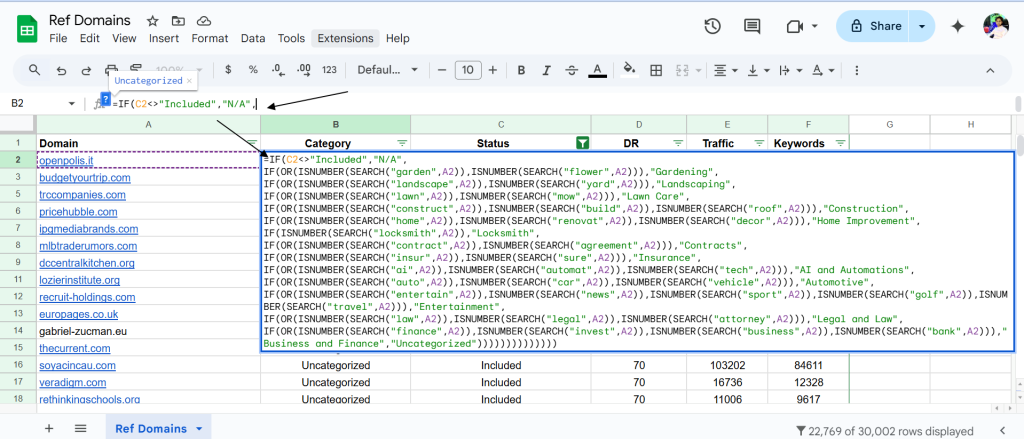Image resolution: width=1024 pixels, height=439 pixels.
Task: Click the undo arrow in toolbar
Action: tap(61, 70)
